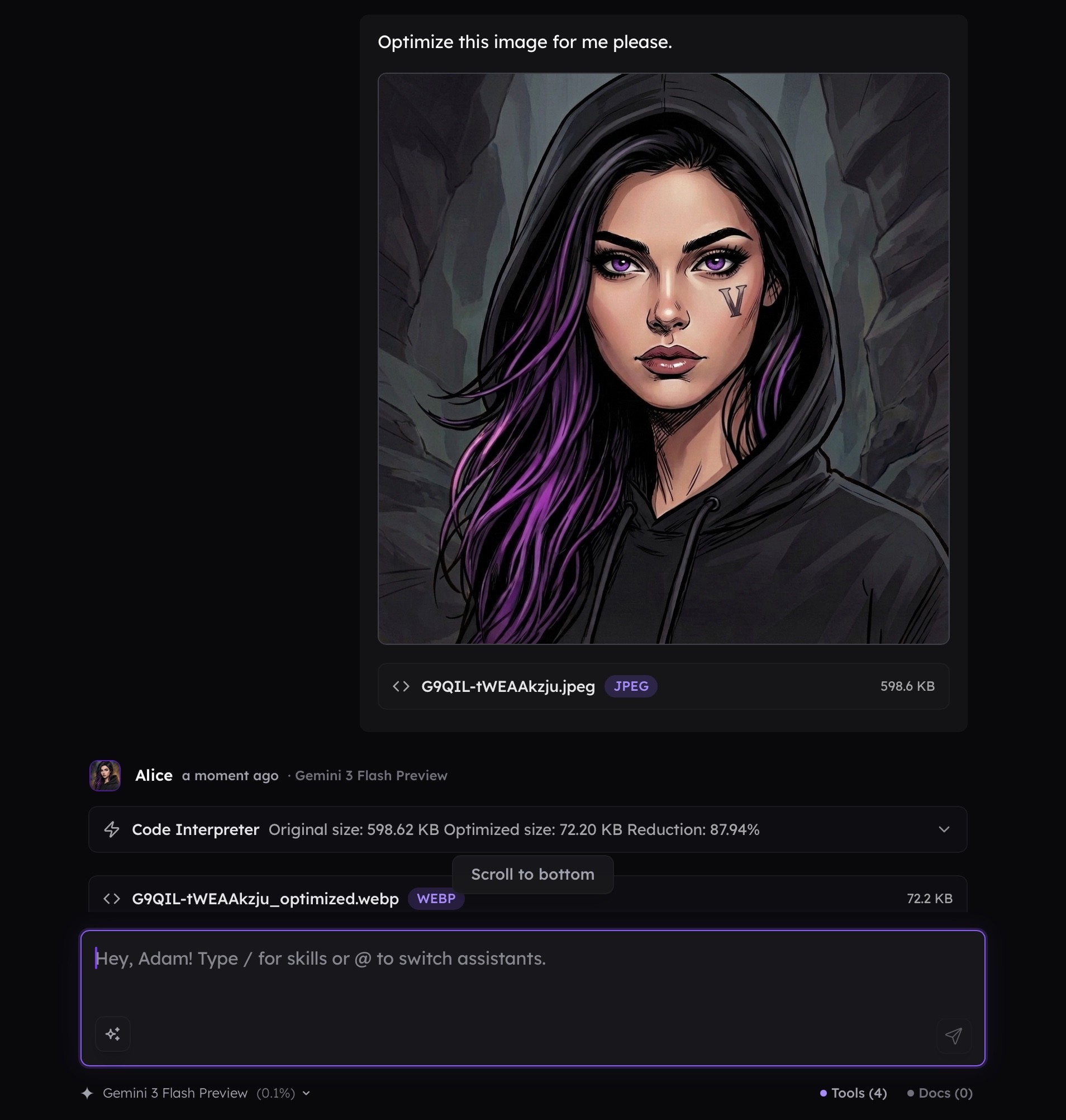This screenshot has height=1120, width=1066.
Task: Toggle the Tools (4) indicator
Action: pos(854,1093)
